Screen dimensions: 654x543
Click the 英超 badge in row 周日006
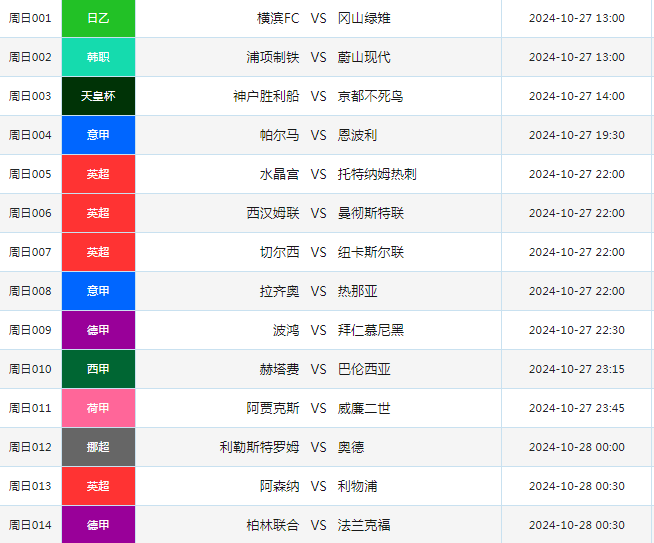[98, 213]
